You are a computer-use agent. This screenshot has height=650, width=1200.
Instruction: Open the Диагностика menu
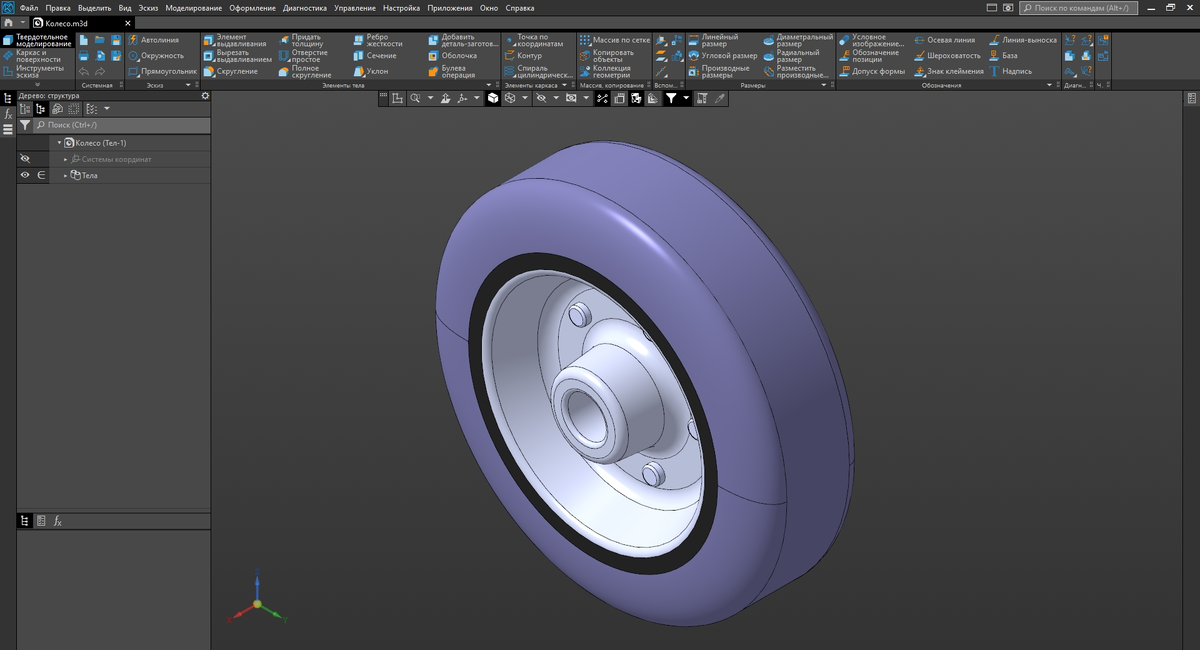[305, 7]
